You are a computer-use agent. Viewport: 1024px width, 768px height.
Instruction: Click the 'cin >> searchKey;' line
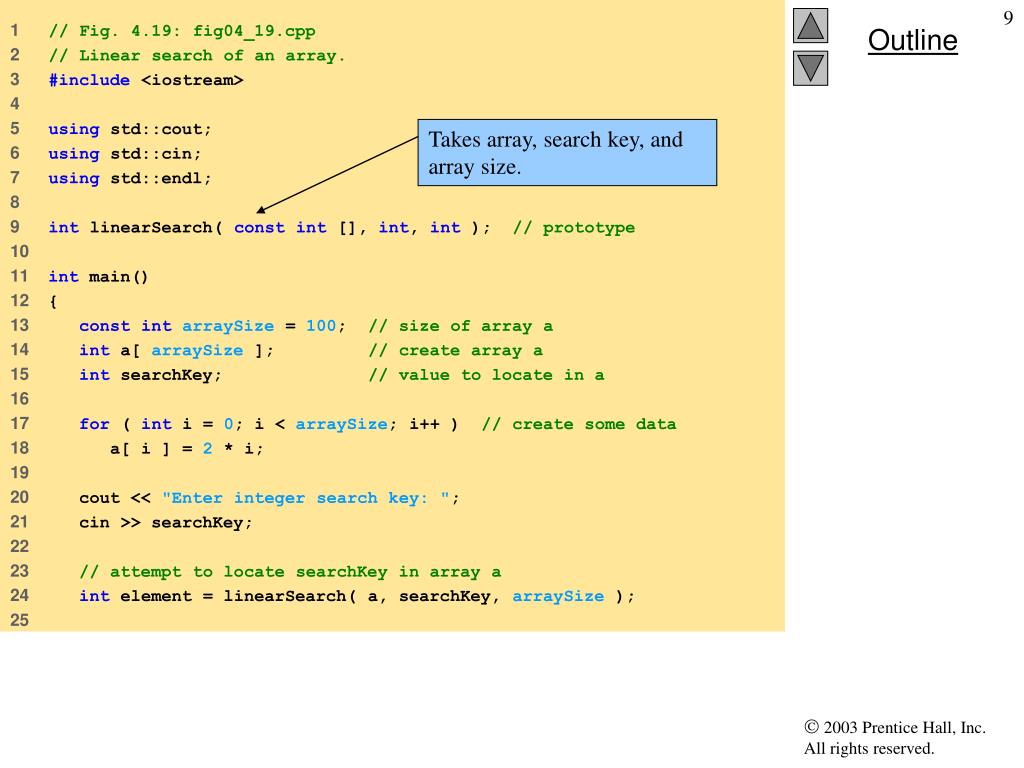(166, 523)
